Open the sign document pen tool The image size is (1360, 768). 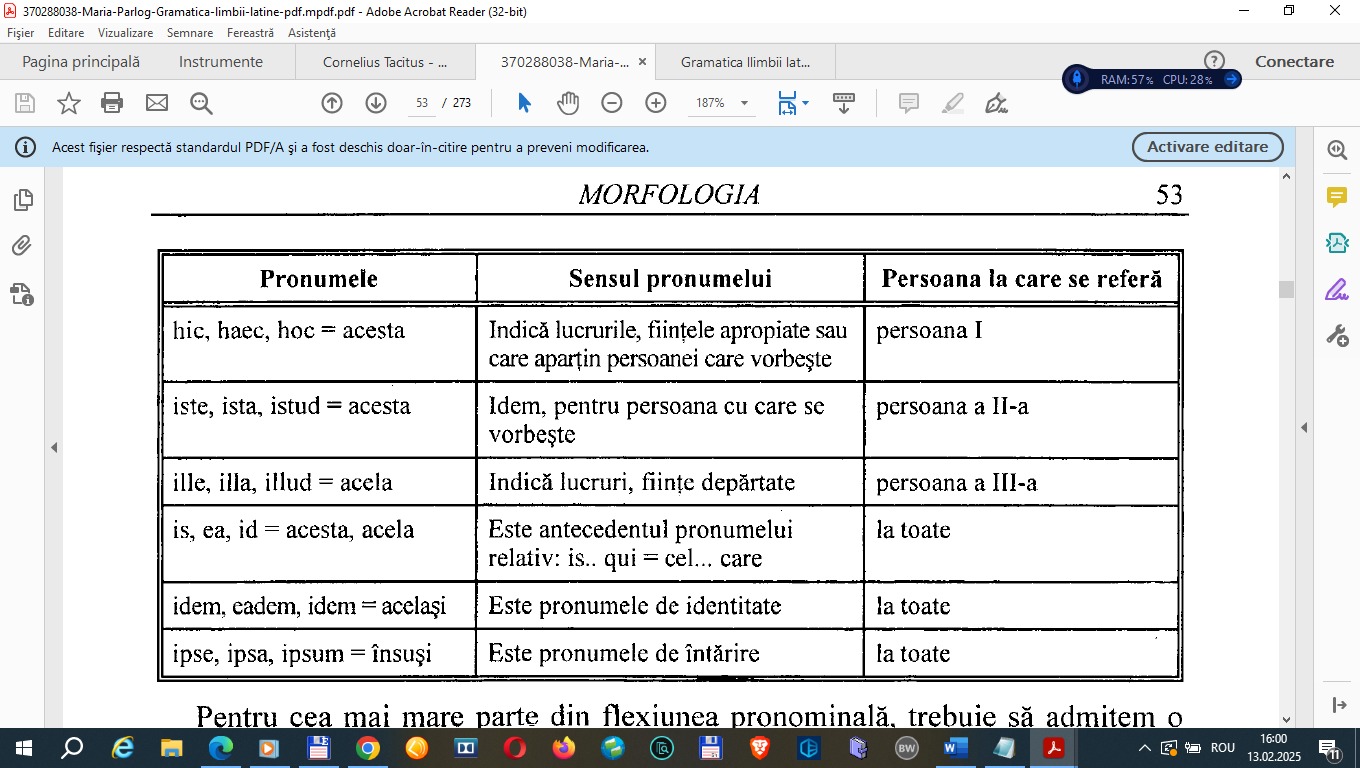coord(996,103)
